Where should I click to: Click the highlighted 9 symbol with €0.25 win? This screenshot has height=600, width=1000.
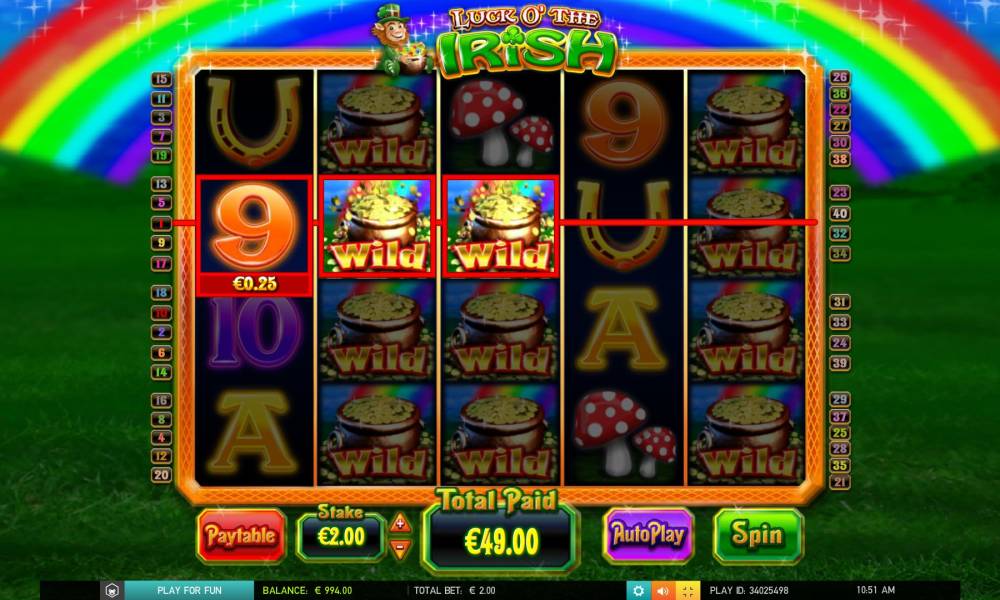pos(254,235)
